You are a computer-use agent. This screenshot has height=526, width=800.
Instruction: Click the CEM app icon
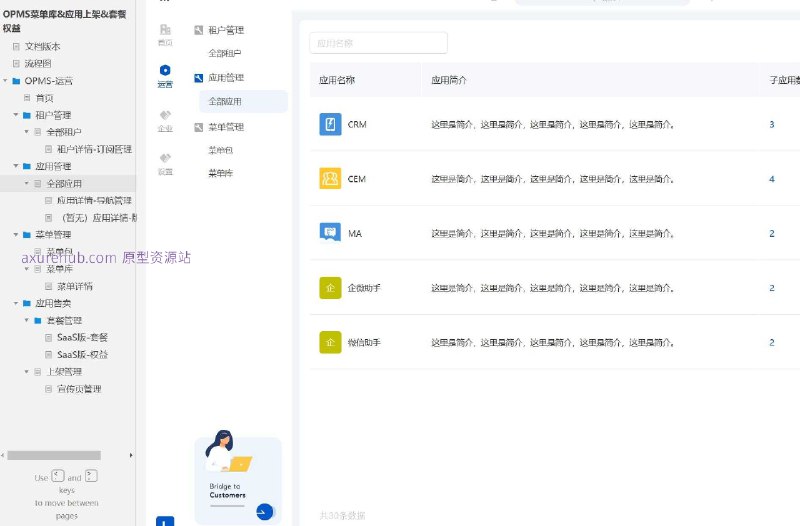click(330, 179)
